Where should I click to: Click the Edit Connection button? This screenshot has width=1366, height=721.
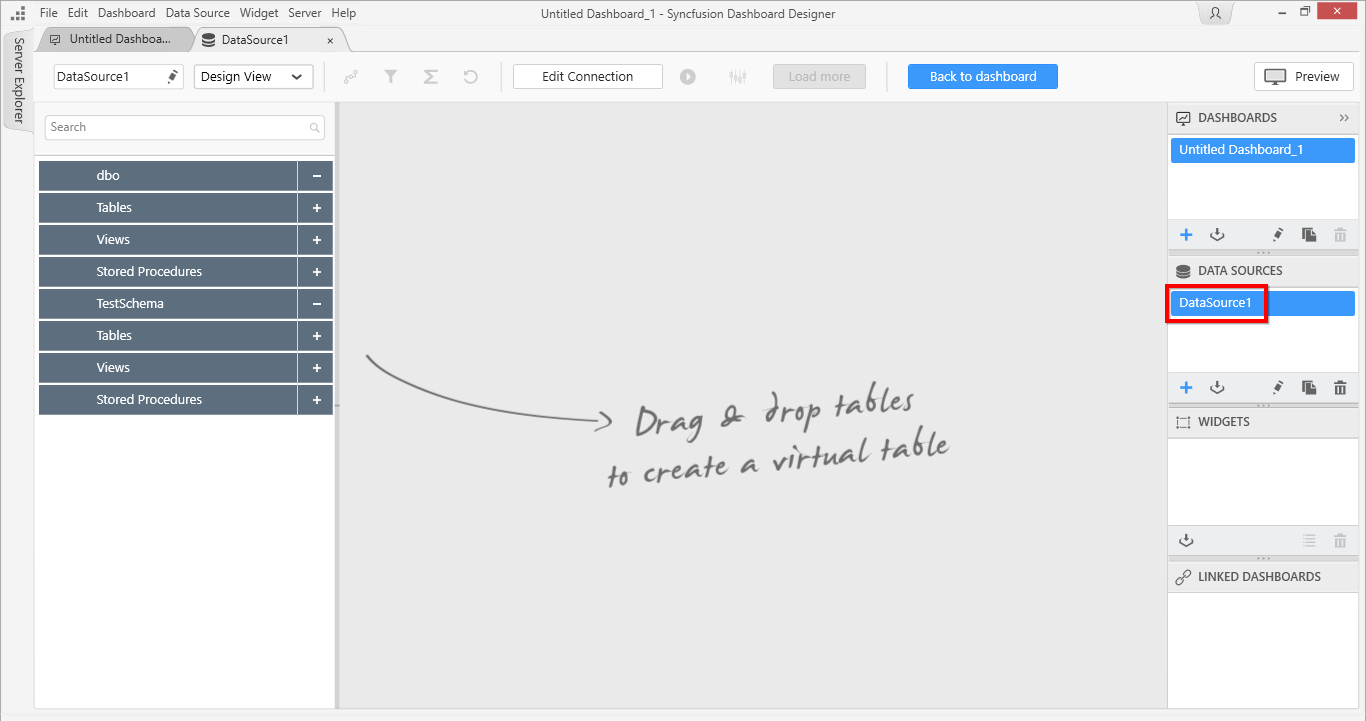point(587,77)
